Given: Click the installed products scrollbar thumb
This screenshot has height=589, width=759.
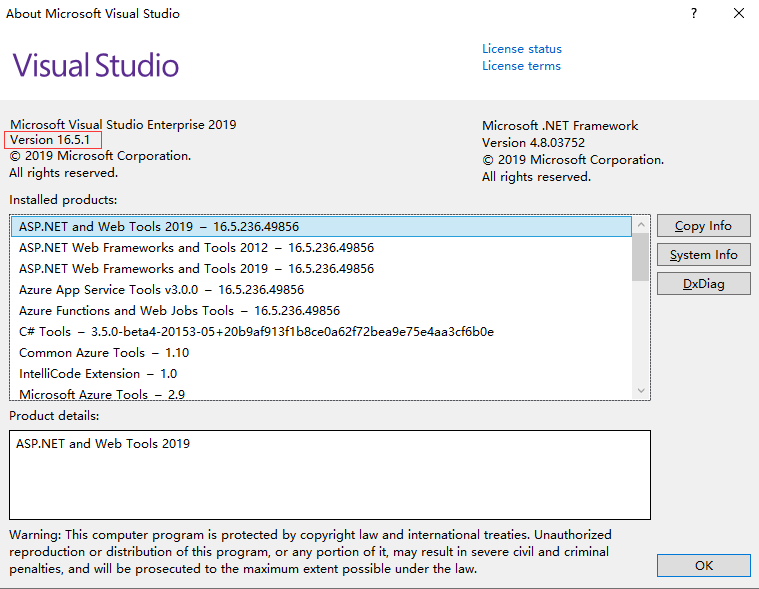Looking at the screenshot, I should (x=640, y=257).
